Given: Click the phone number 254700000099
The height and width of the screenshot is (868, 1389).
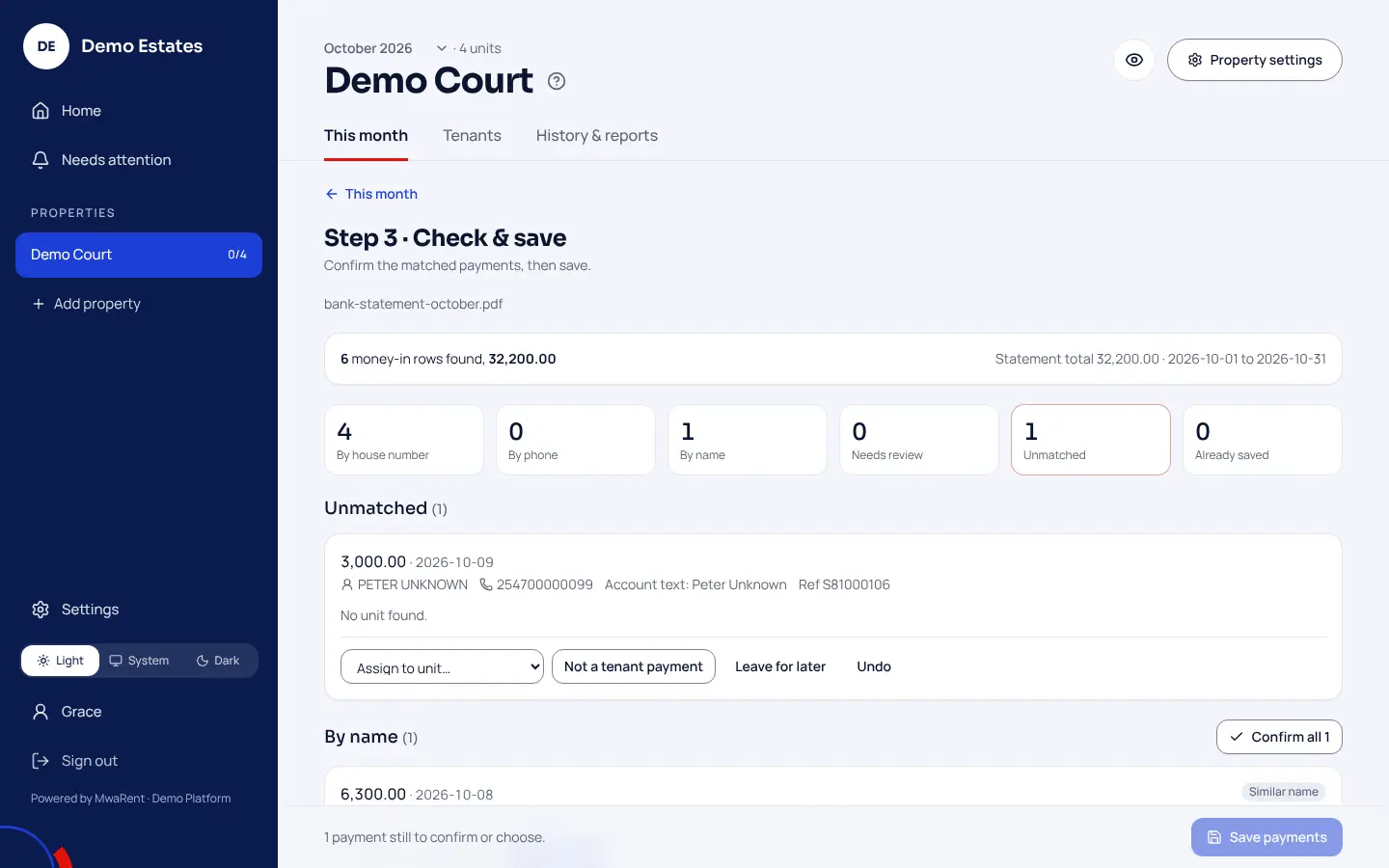Looking at the screenshot, I should pyautogui.click(x=545, y=584).
